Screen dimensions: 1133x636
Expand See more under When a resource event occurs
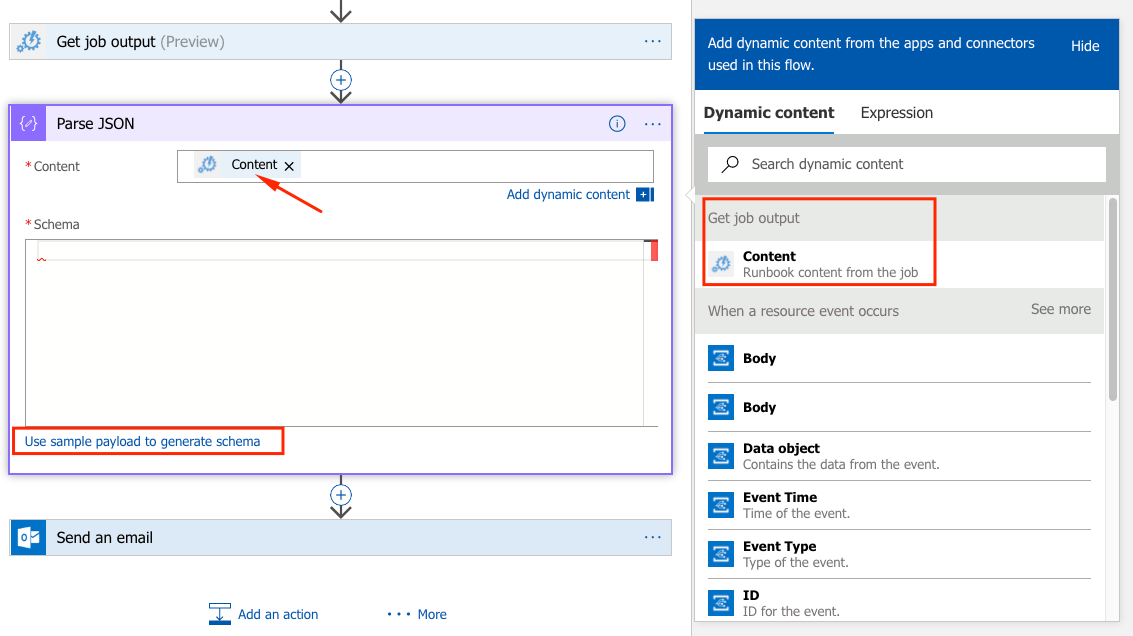click(1060, 310)
